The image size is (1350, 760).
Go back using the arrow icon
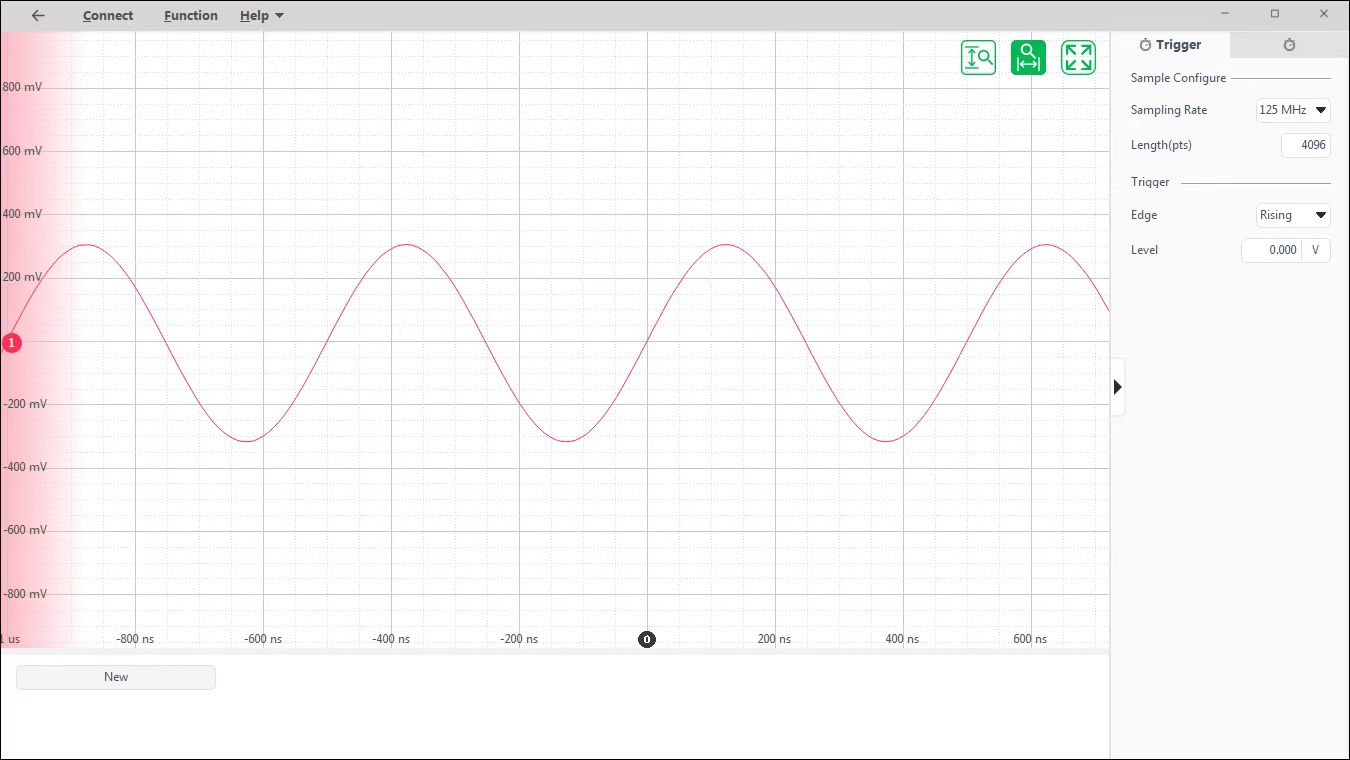[x=38, y=15]
